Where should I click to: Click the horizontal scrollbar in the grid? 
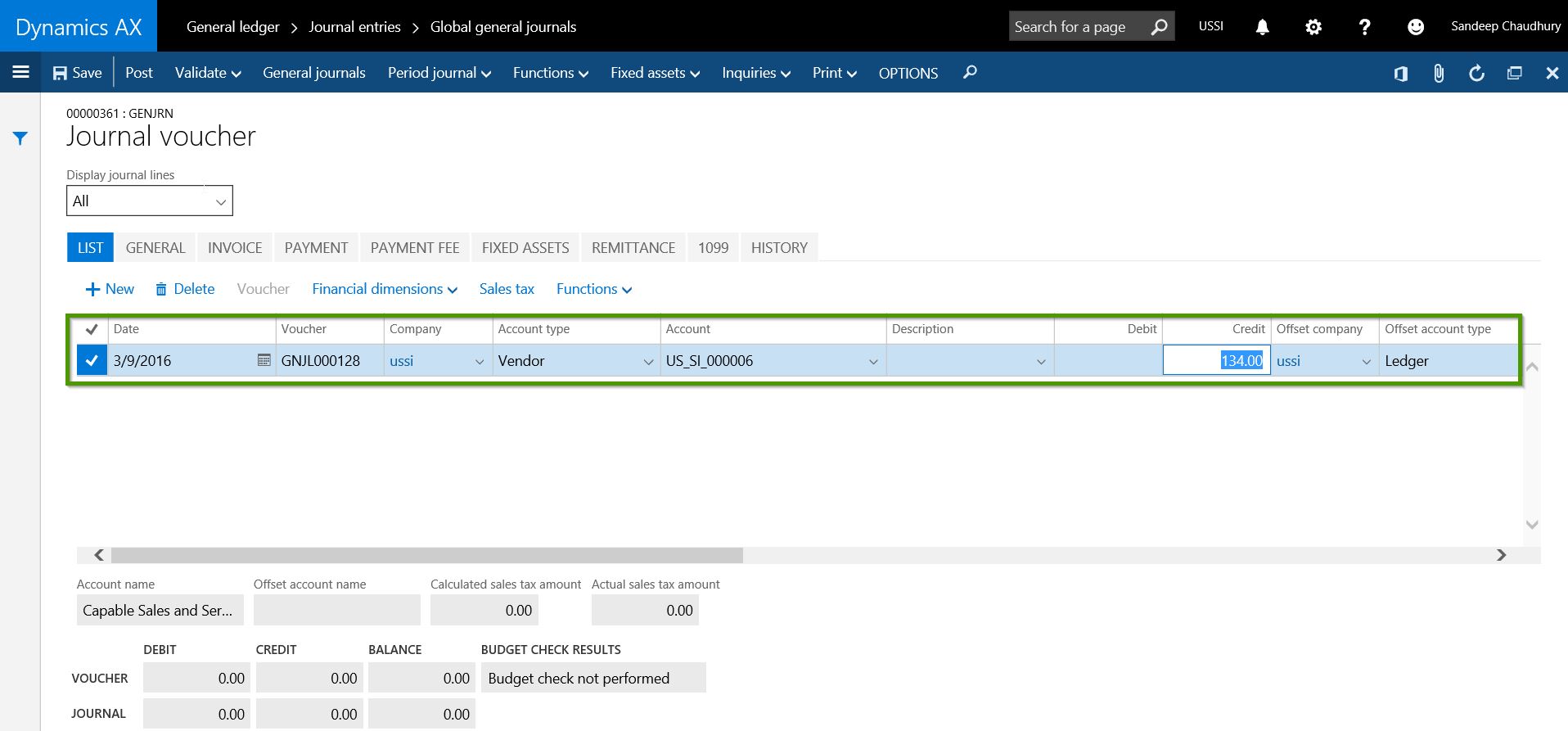tap(426, 555)
